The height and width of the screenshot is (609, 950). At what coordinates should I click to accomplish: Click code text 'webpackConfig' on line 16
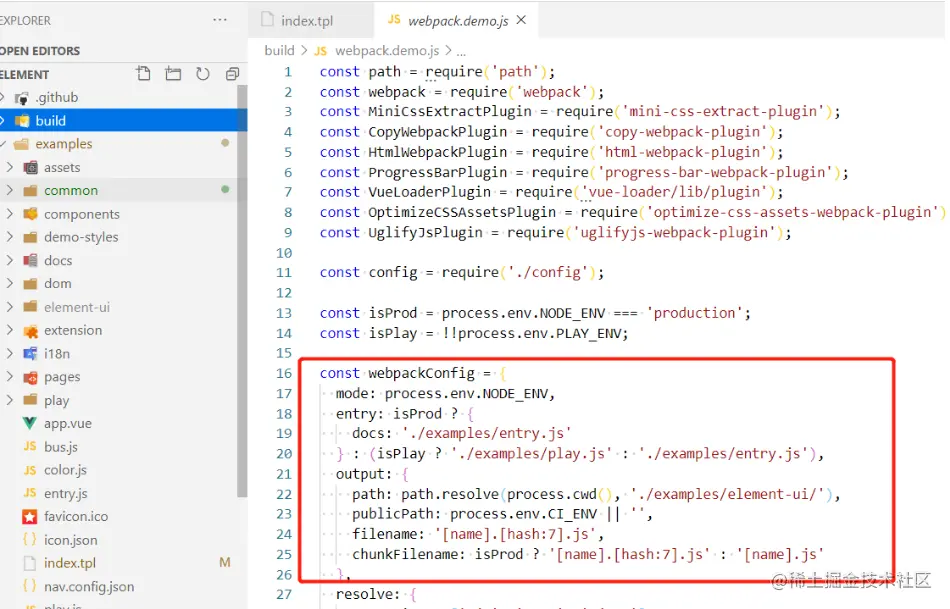[x=422, y=373]
